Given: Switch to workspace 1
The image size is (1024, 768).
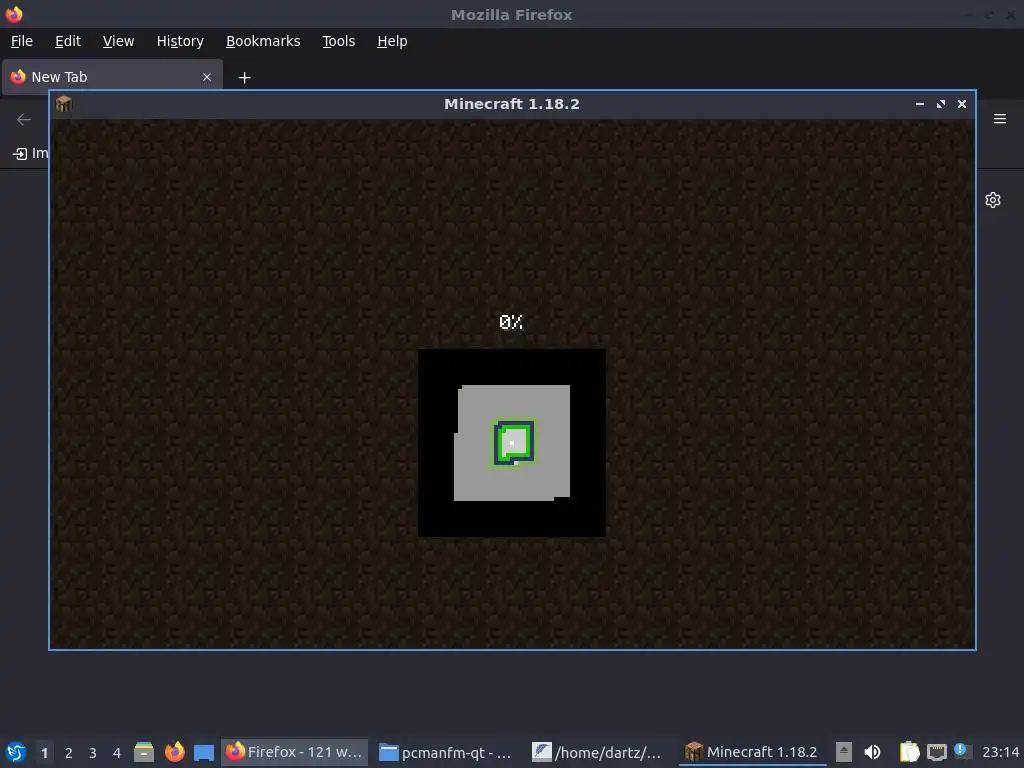Looking at the screenshot, I should tap(44, 753).
